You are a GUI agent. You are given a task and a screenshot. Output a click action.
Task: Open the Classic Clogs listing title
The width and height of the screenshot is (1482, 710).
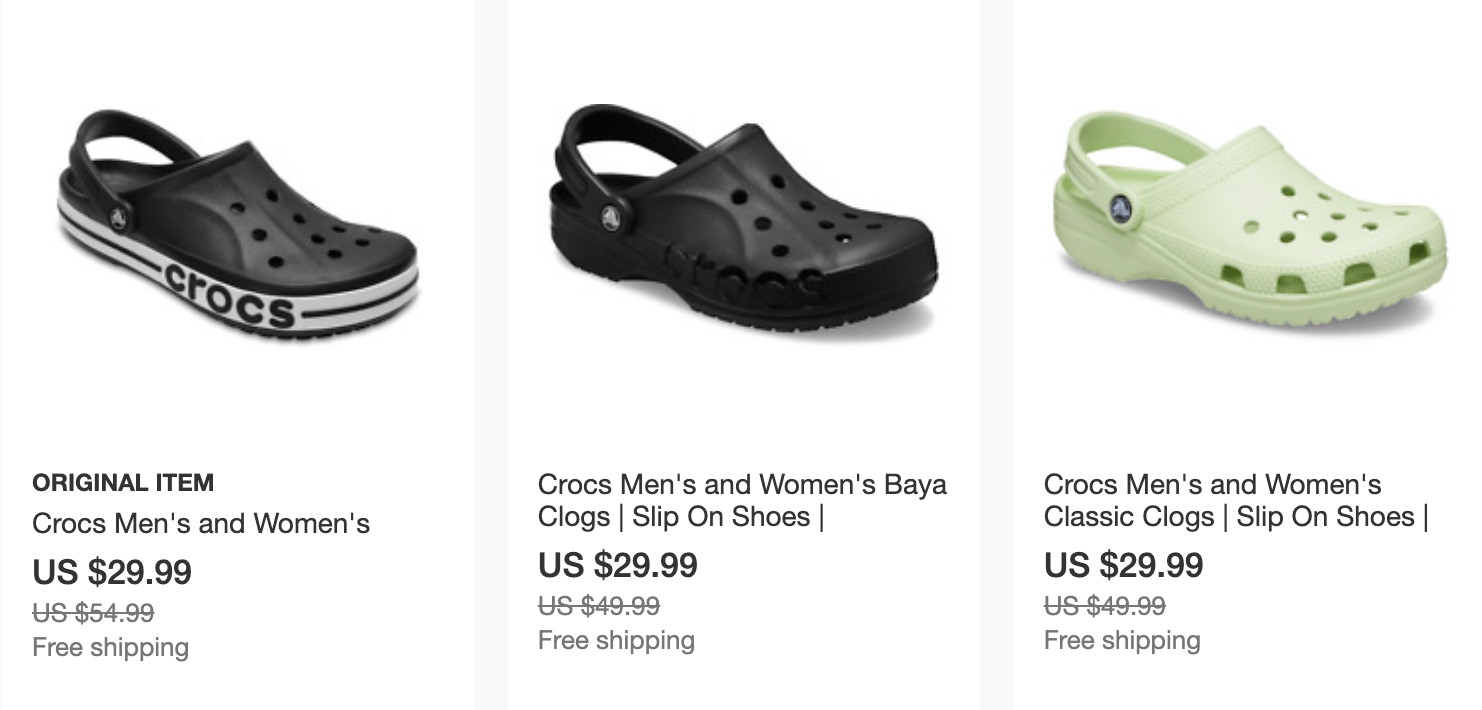point(1235,500)
